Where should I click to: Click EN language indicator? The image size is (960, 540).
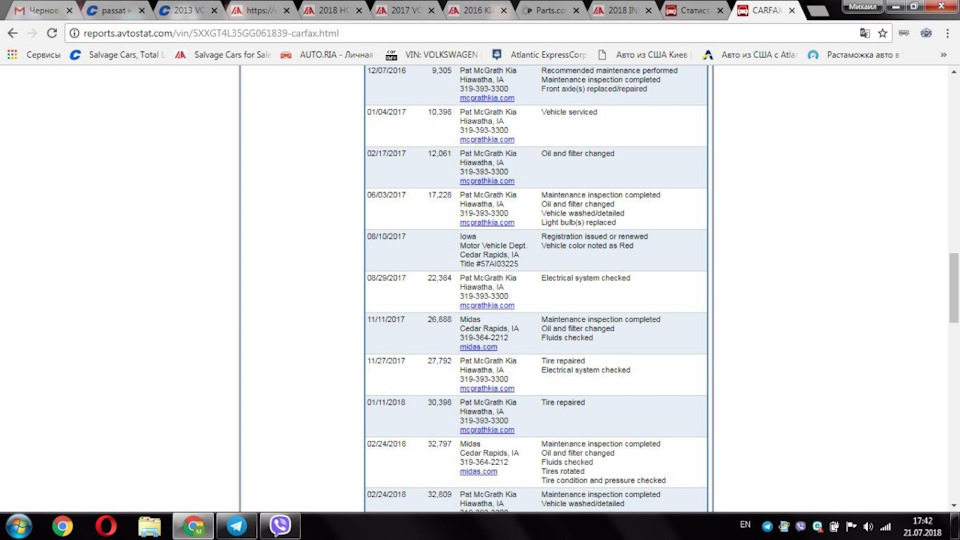coord(745,525)
